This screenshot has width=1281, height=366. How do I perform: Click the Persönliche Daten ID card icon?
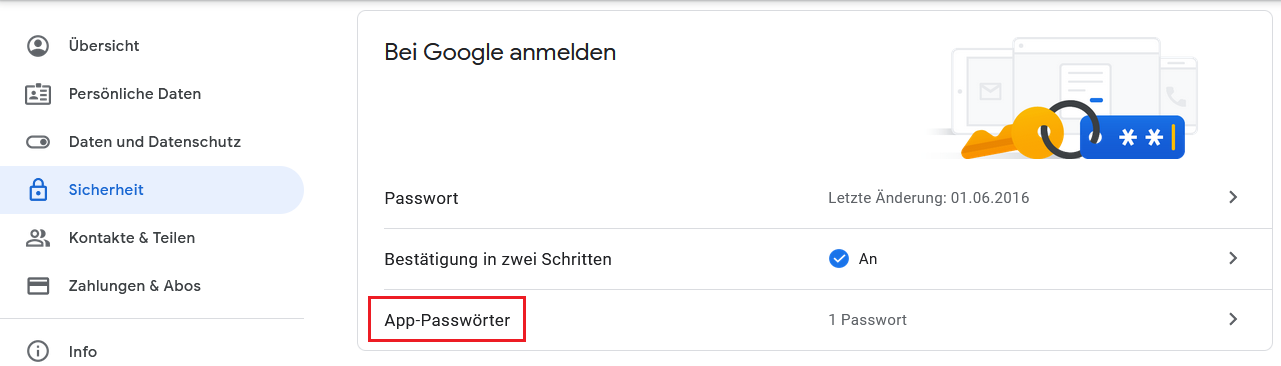point(38,94)
